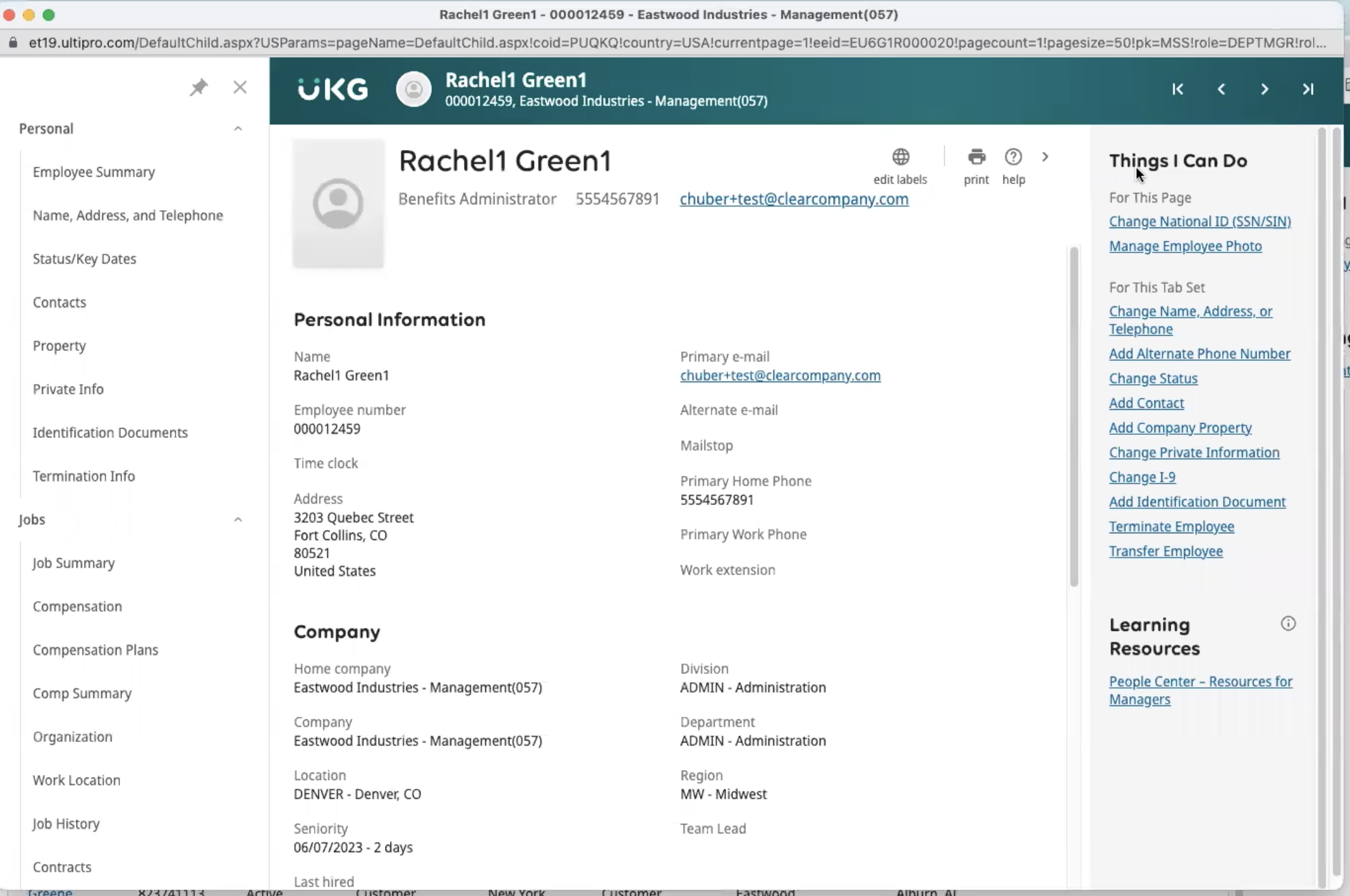Click Change I-9 link
The image size is (1350, 896).
click(x=1142, y=477)
